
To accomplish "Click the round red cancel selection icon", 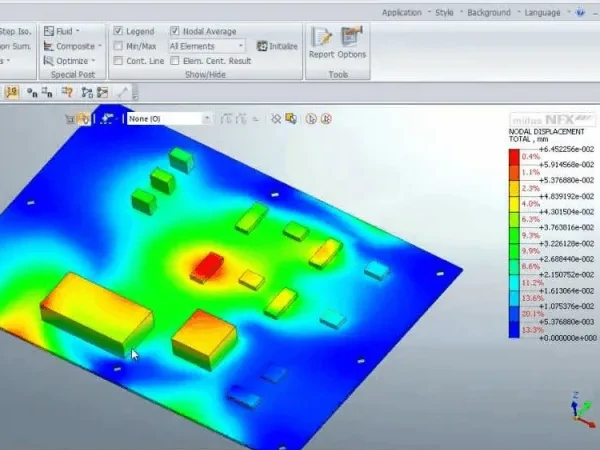I will click(326, 119).
